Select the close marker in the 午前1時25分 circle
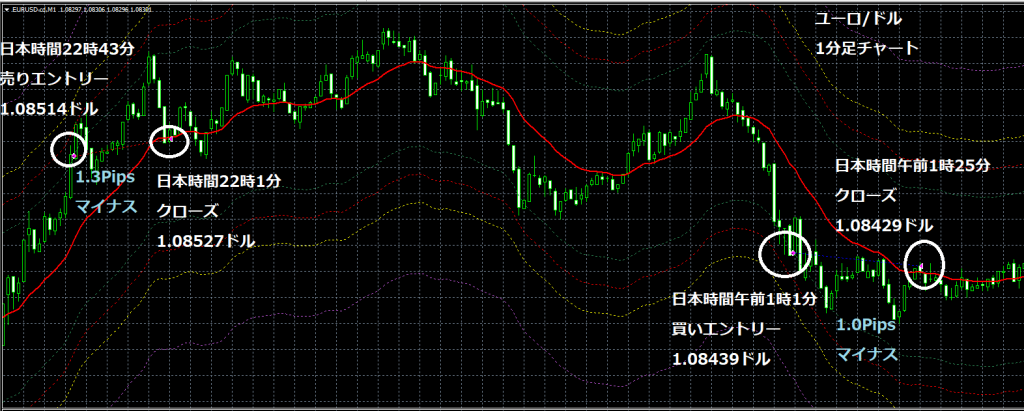The image size is (1024, 411). (921, 266)
